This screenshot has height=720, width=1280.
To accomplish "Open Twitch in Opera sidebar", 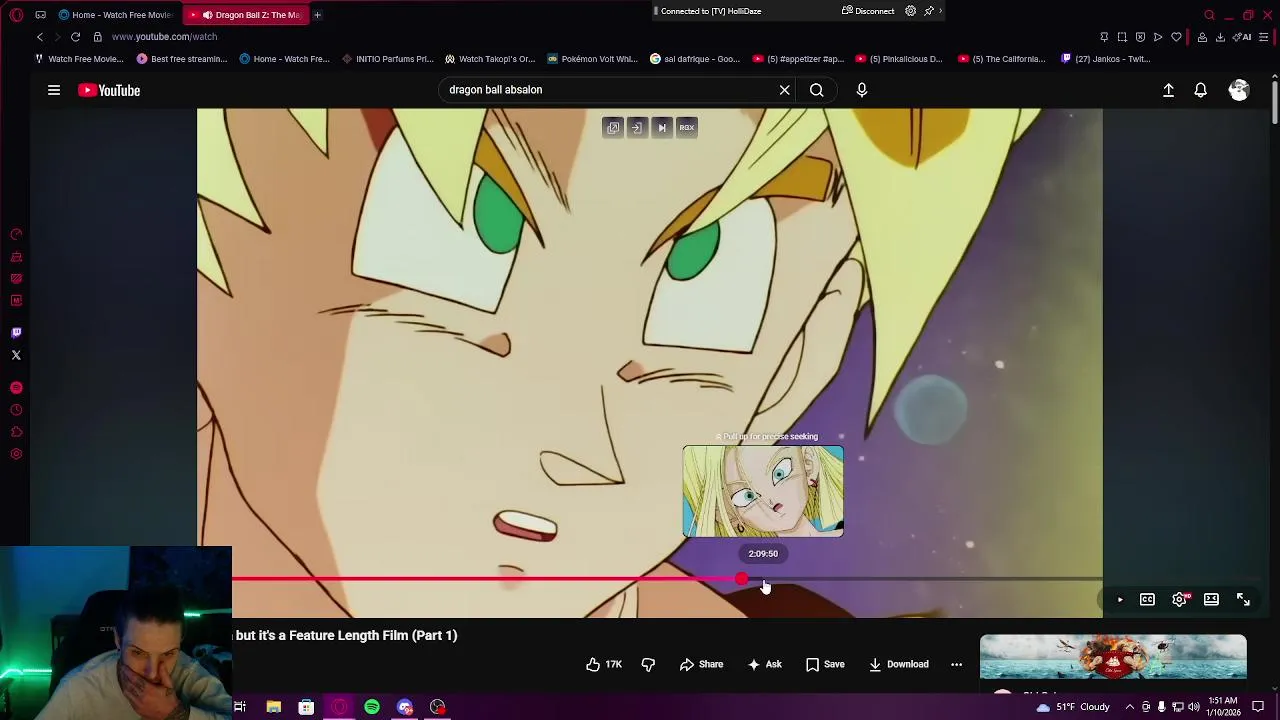I will 16,333.
